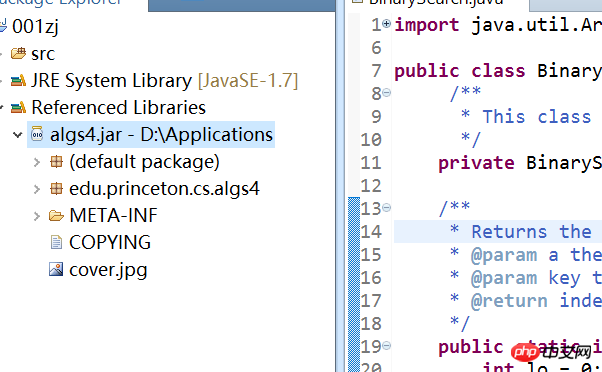Select JRE System Library [JavaSE-1.7] entry
Viewport: 602px width, 372px height.
click(x=164, y=81)
